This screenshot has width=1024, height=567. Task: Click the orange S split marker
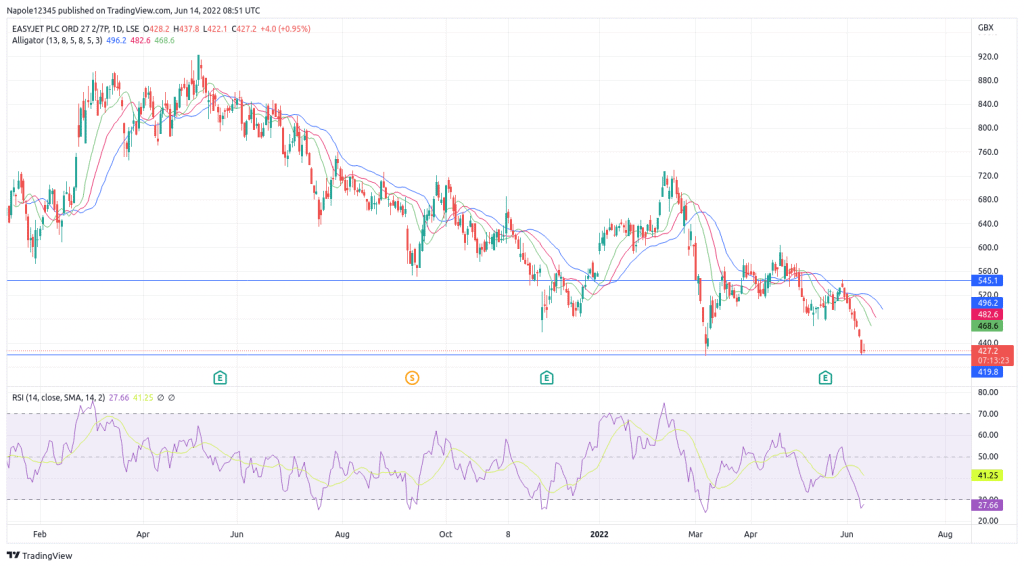coord(411,378)
